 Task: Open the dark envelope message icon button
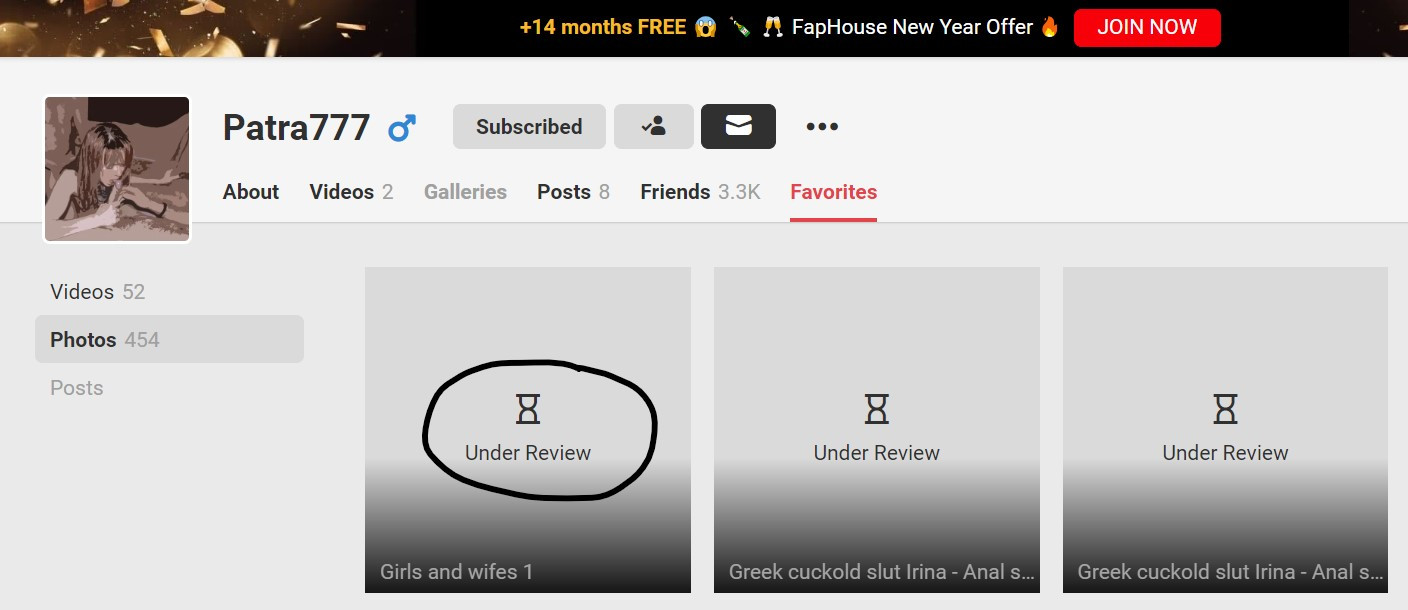coord(738,127)
